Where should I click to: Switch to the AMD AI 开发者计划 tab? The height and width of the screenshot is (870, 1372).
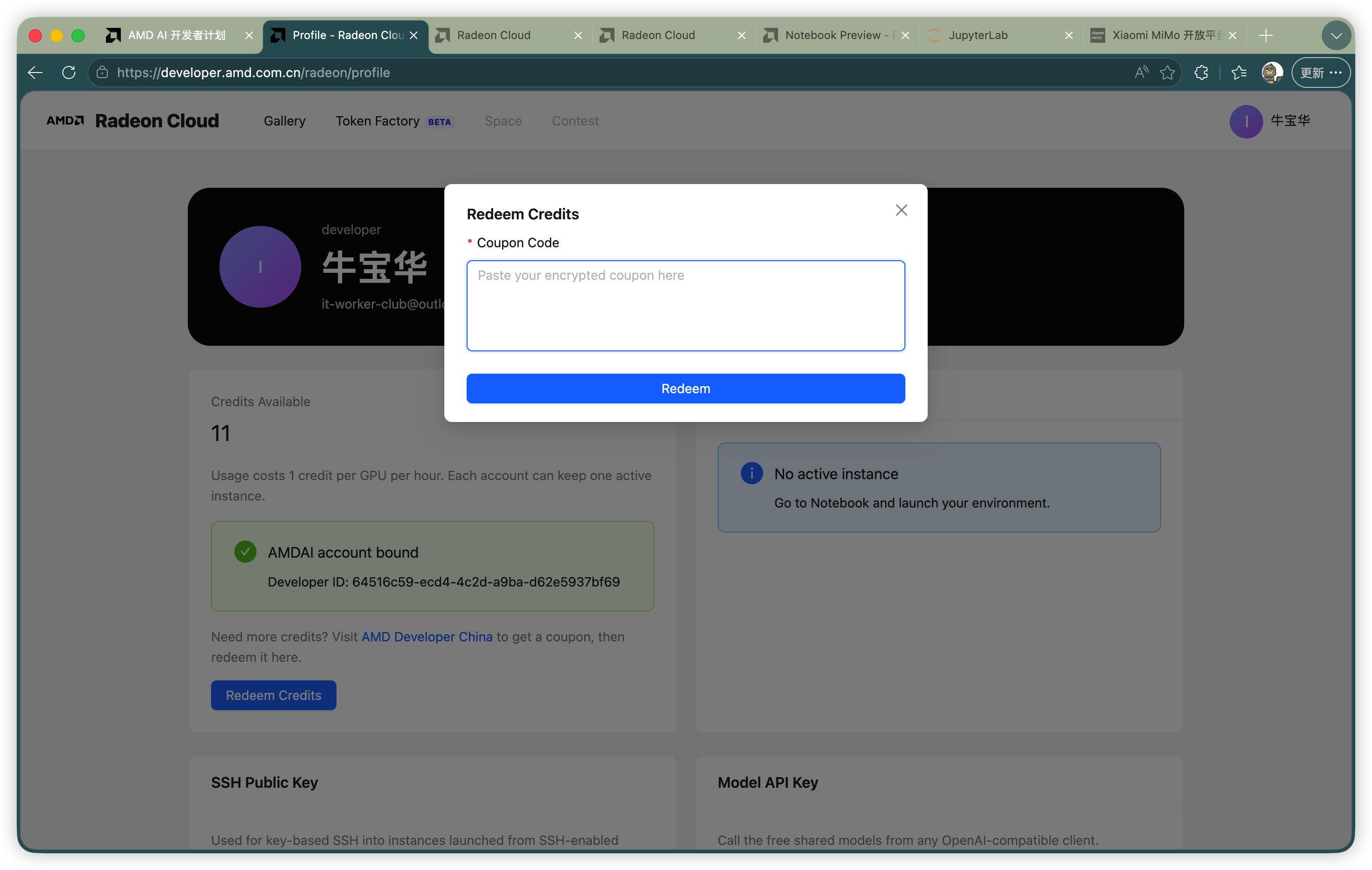click(x=177, y=35)
